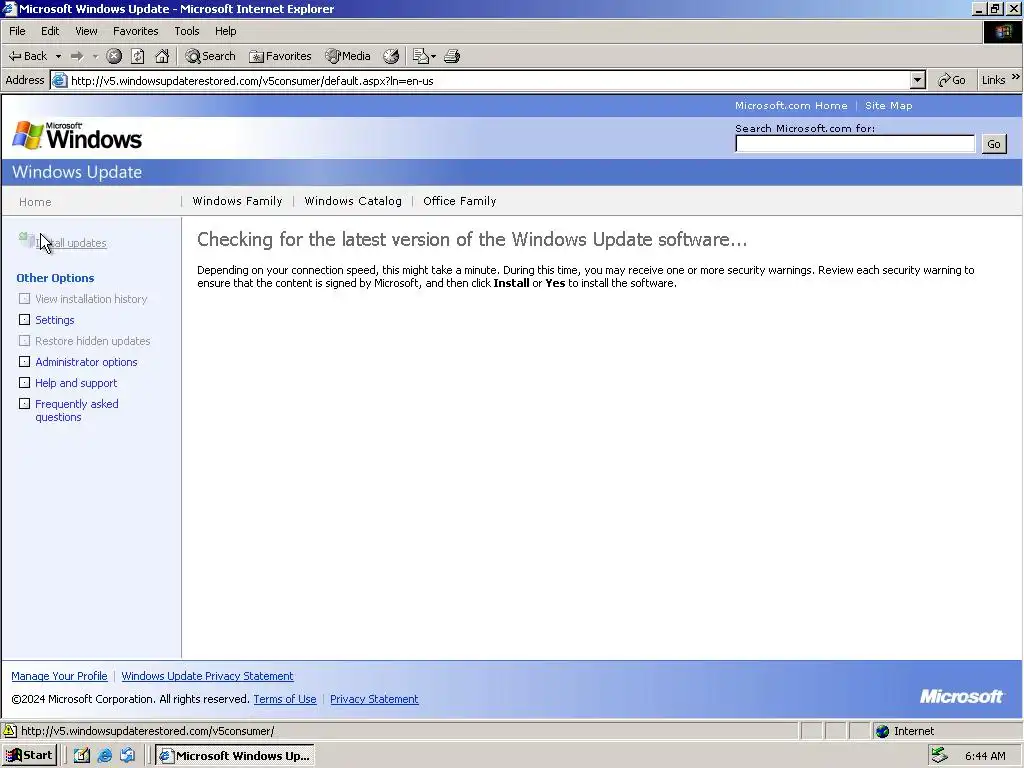Open the Manage Your Profile link
This screenshot has width=1024, height=768.
coord(59,676)
